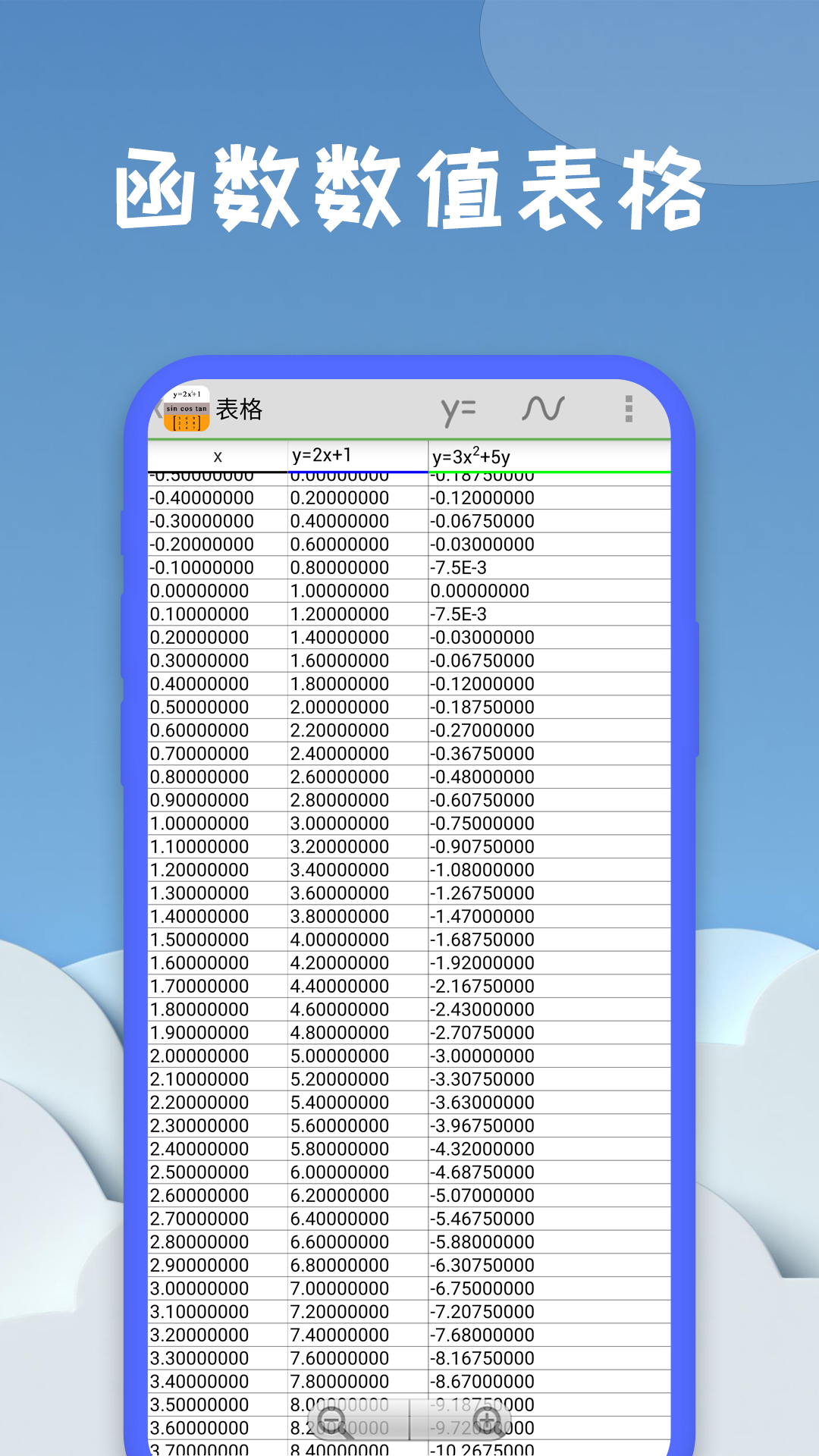This screenshot has height=1456, width=819.
Task: Tap the 函数数值表格 heading
Action: [409, 188]
